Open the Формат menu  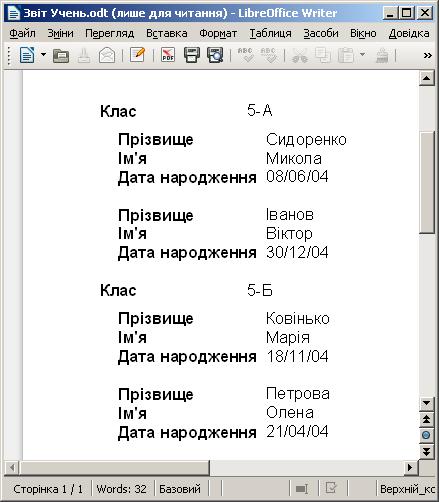(x=218, y=33)
